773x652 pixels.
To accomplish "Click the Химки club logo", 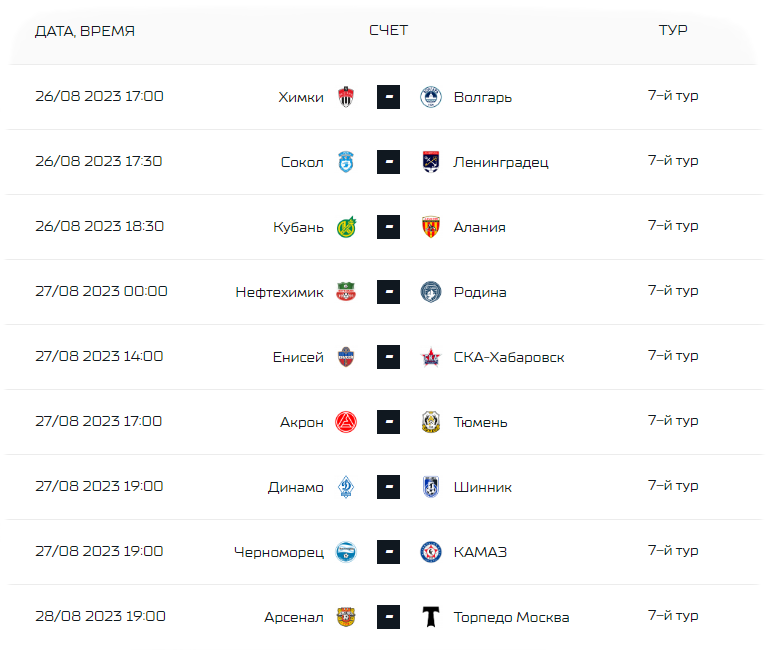I will (346, 97).
